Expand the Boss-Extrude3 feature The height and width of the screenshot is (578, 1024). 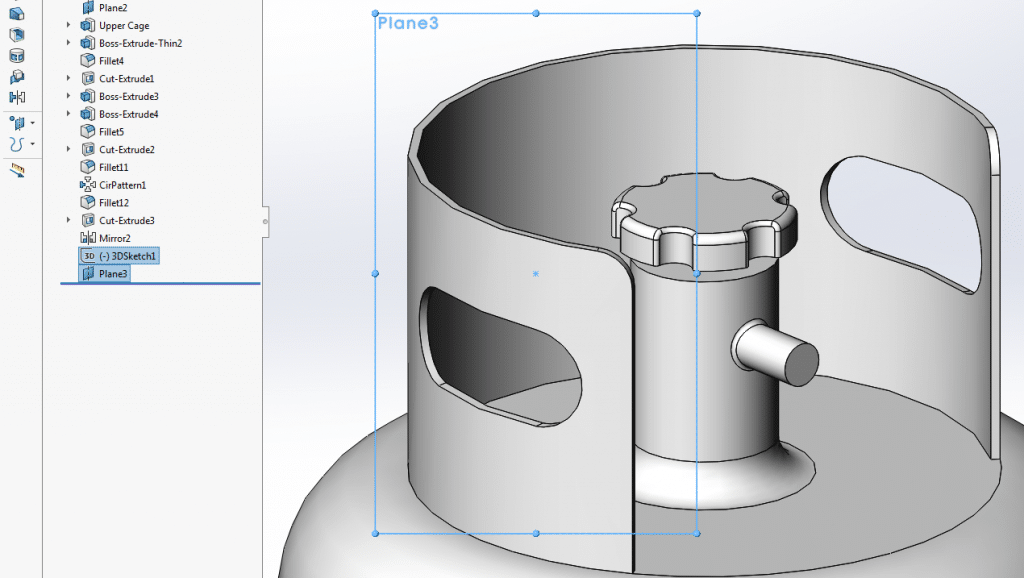[66, 95]
